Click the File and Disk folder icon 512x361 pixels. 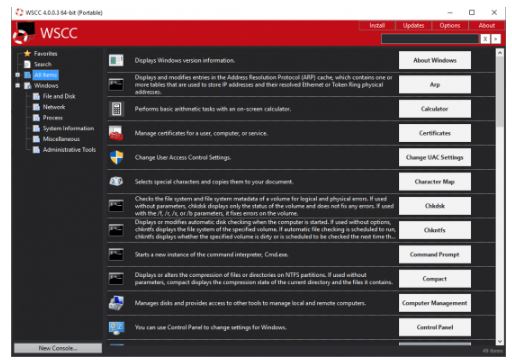tap(36, 96)
